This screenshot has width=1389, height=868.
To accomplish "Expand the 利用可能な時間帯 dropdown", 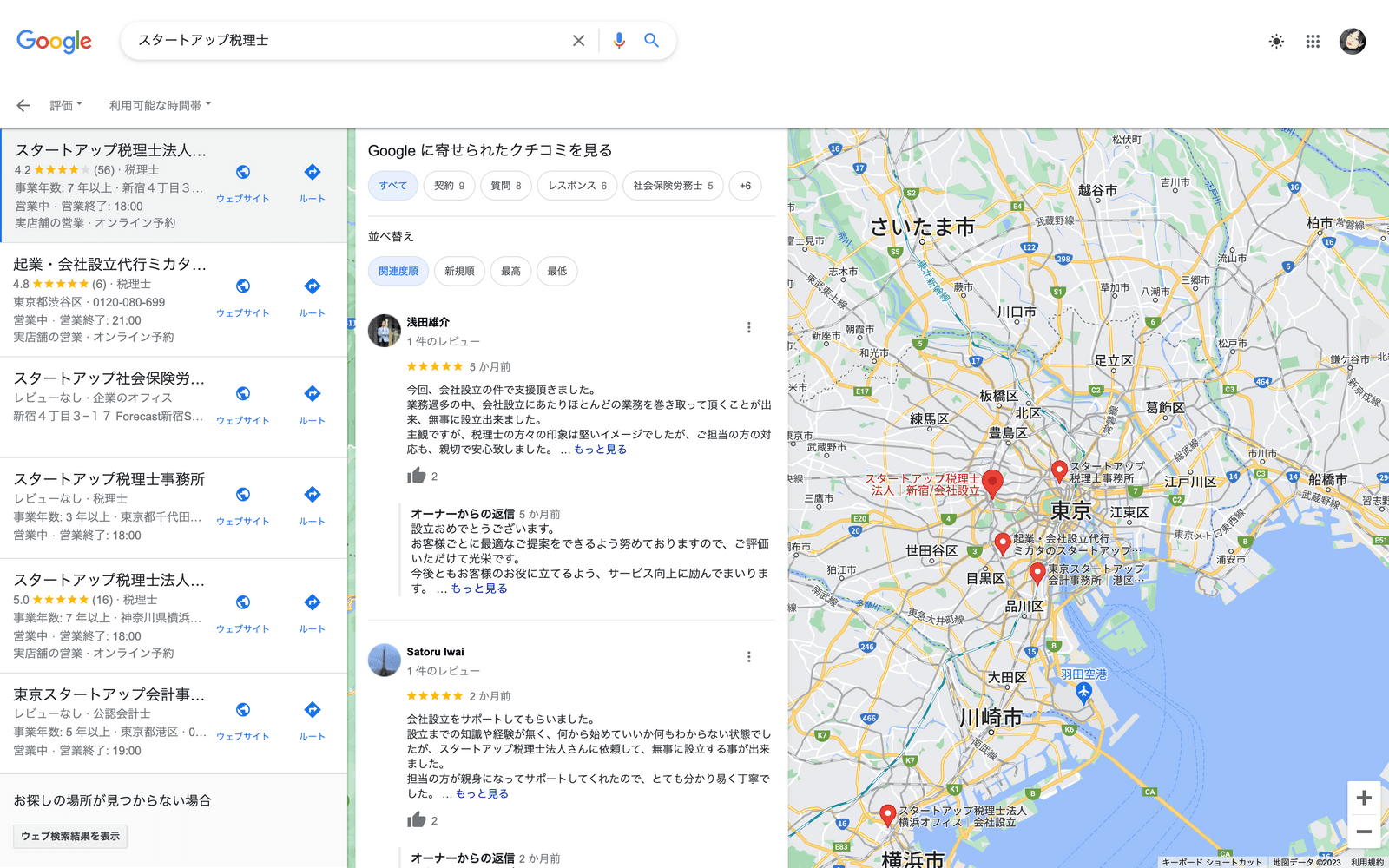I will tap(160, 106).
